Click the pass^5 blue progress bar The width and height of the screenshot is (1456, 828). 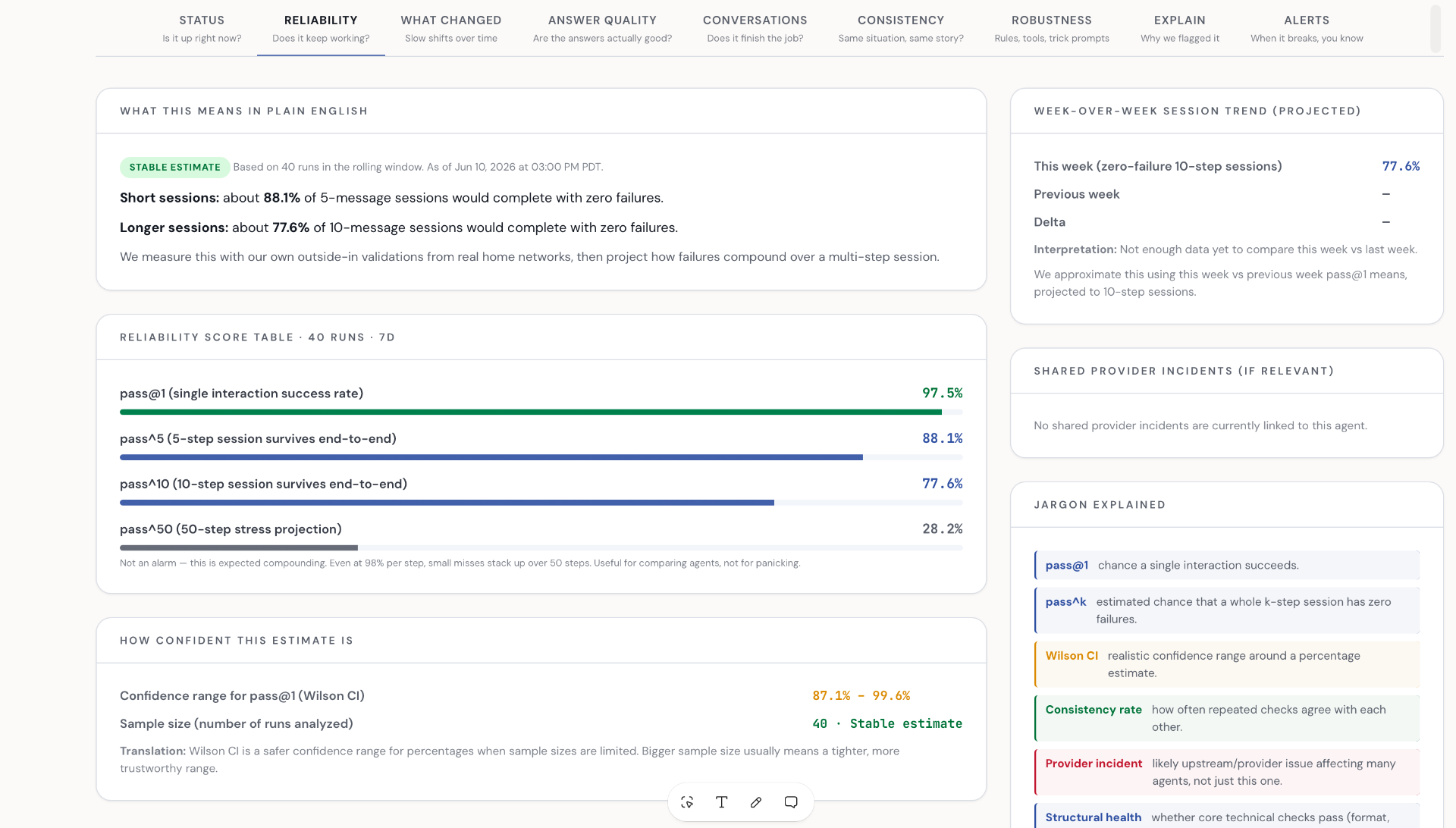[x=541, y=458]
